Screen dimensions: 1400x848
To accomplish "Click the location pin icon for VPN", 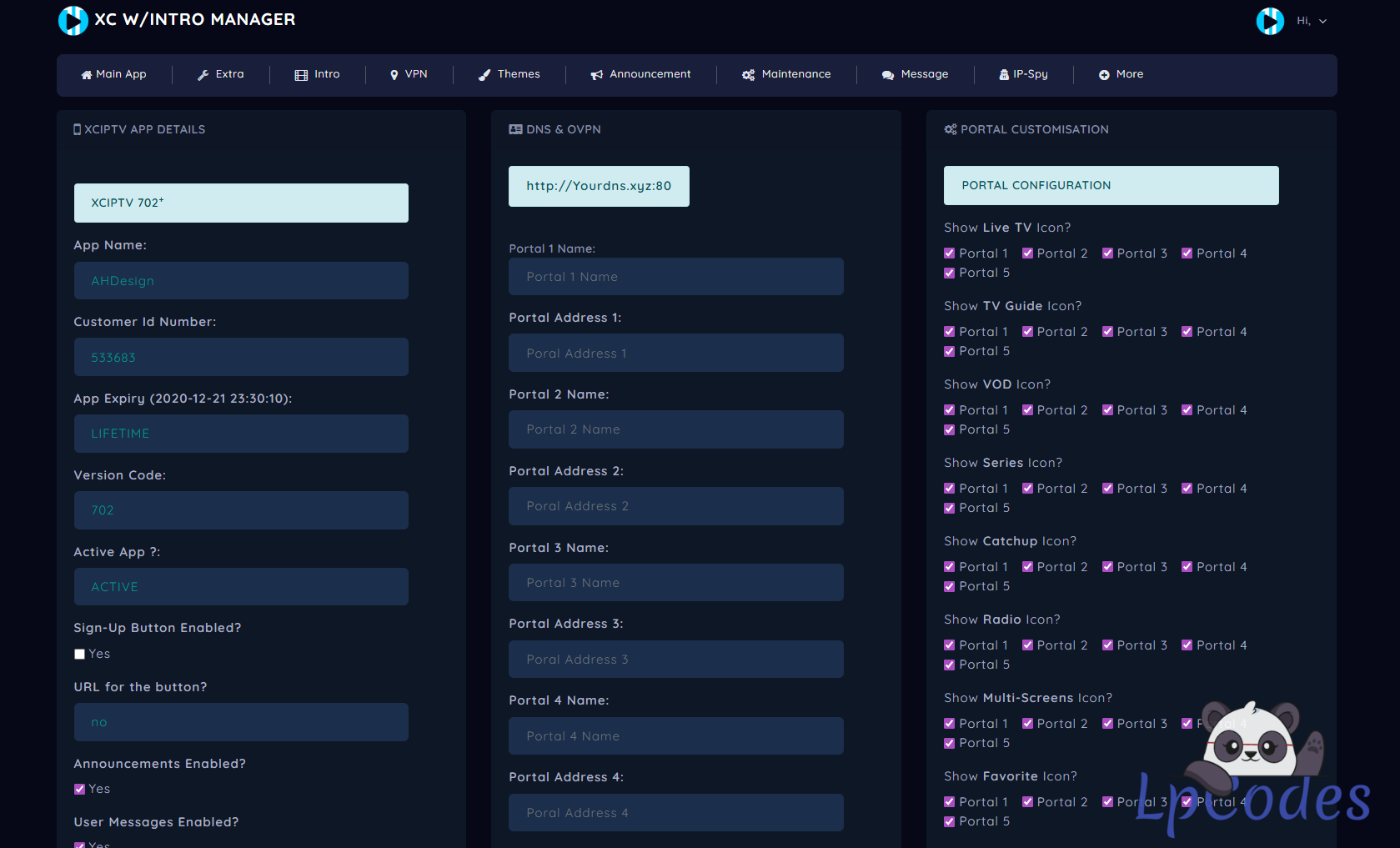I will (394, 75).
